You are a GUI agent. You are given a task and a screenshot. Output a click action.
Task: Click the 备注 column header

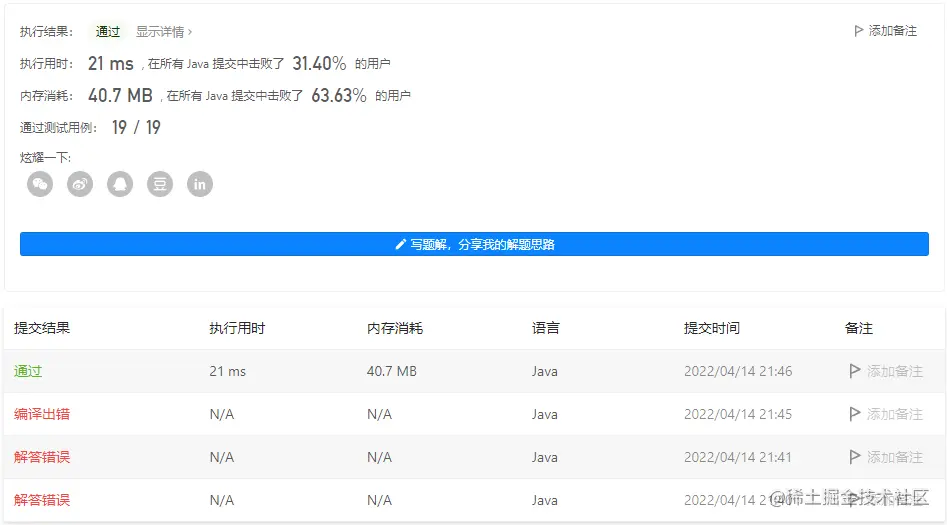pyautogui.click(x=858, y=328)
